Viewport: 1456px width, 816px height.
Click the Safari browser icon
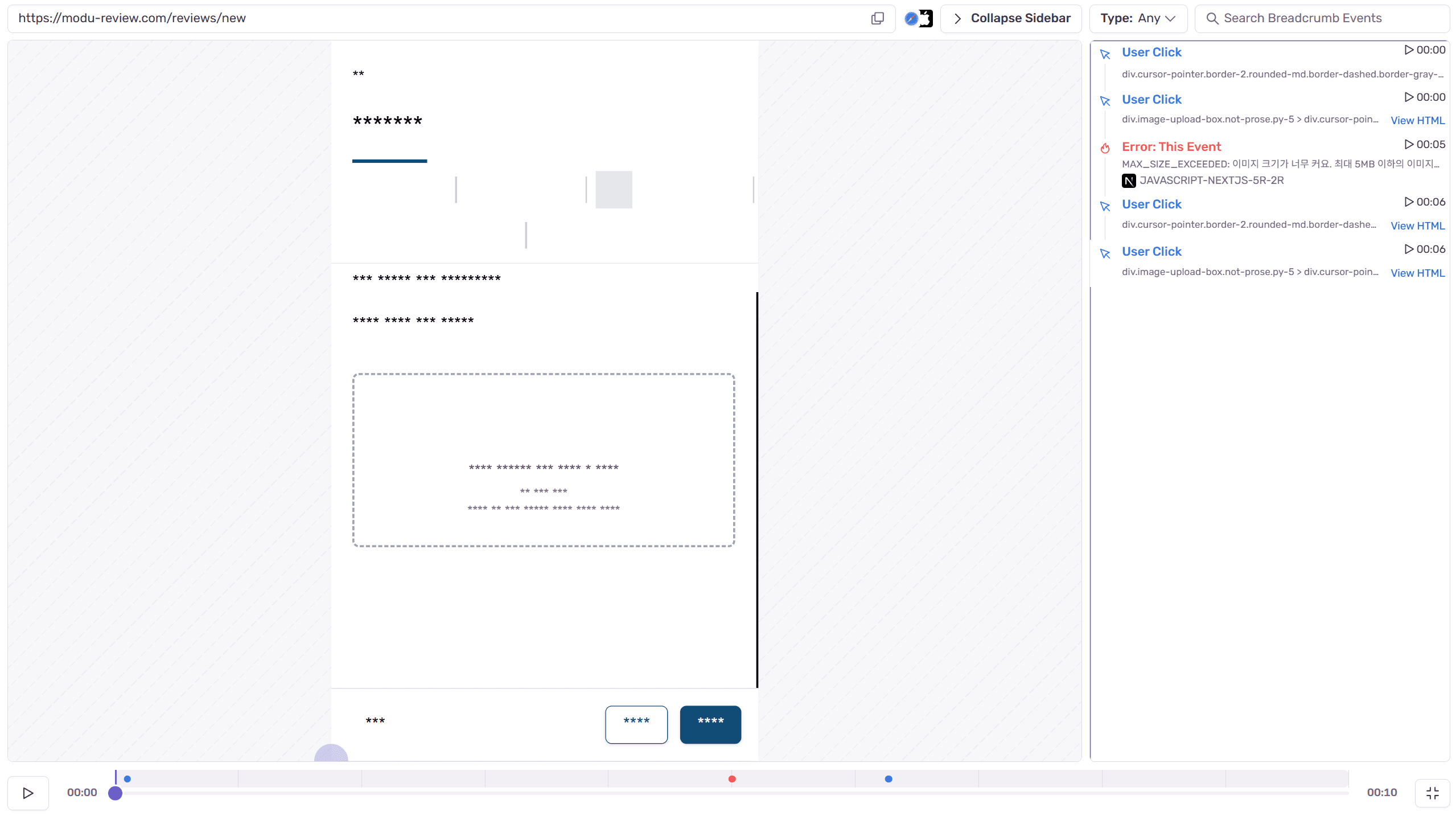point(911,18)
